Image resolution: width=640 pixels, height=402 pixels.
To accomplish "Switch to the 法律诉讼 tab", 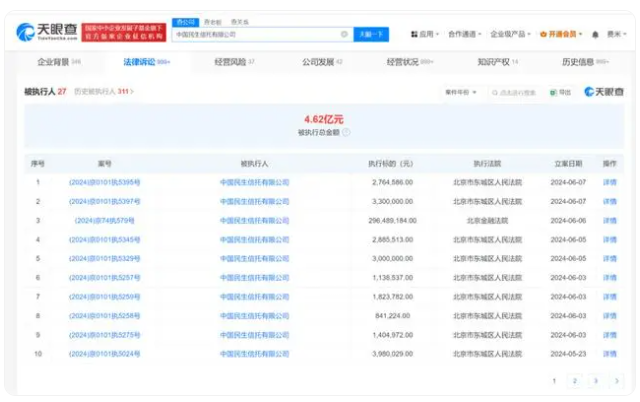I will tap(147, 62).
